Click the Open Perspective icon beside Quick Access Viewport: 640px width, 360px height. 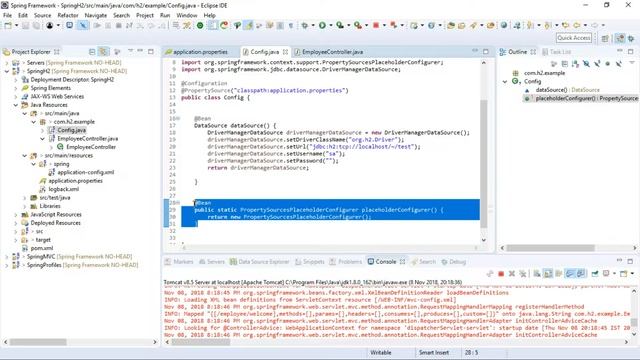[605, 38]
